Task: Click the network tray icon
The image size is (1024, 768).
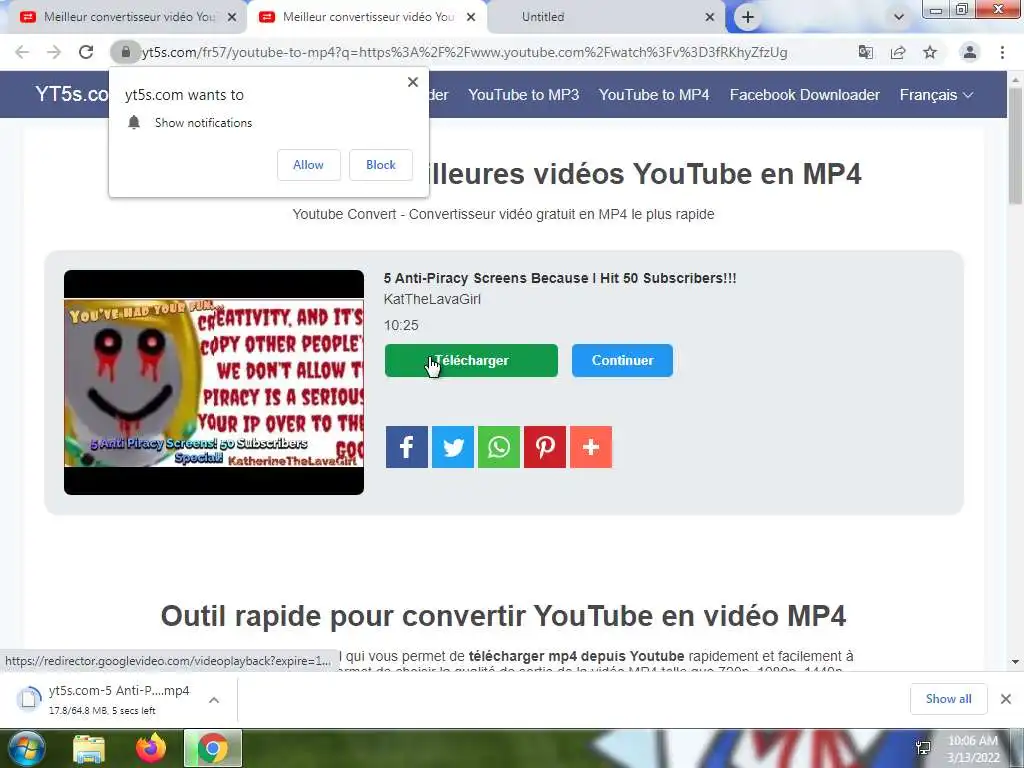Action: (x=923, y=748)
